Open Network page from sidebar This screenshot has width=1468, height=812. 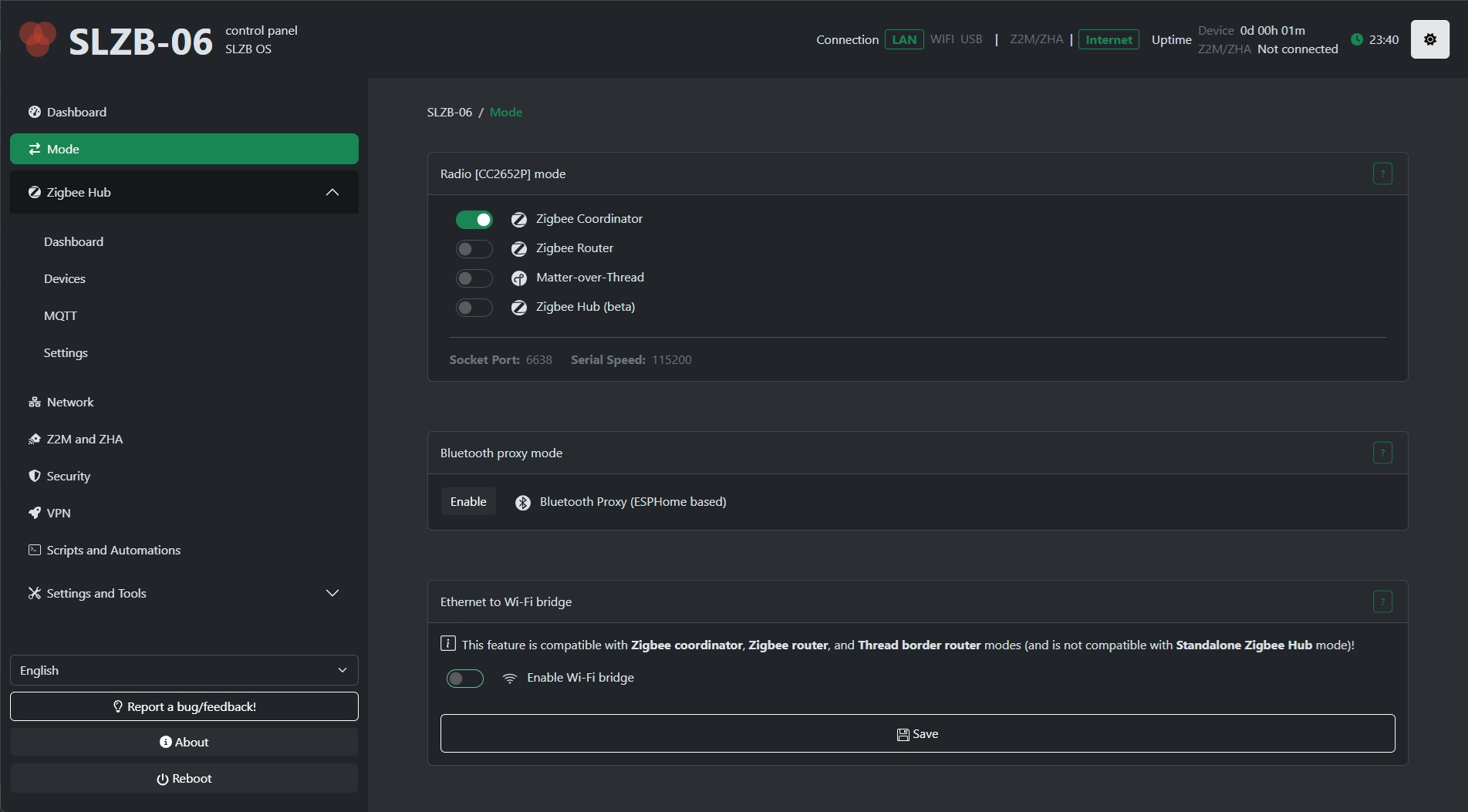[70, 403]
